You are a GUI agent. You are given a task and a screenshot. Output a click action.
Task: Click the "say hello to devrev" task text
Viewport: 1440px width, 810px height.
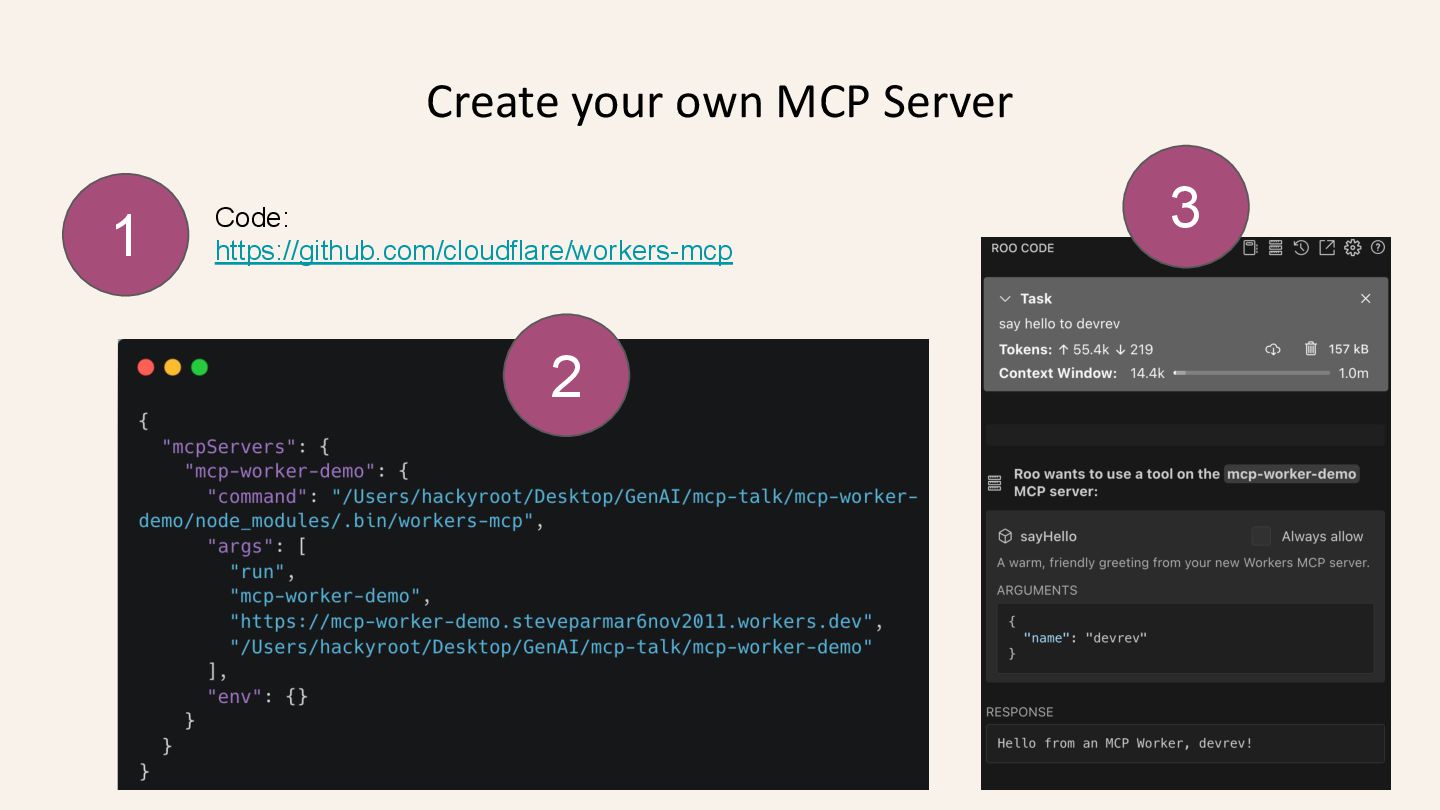(1059, 324)
